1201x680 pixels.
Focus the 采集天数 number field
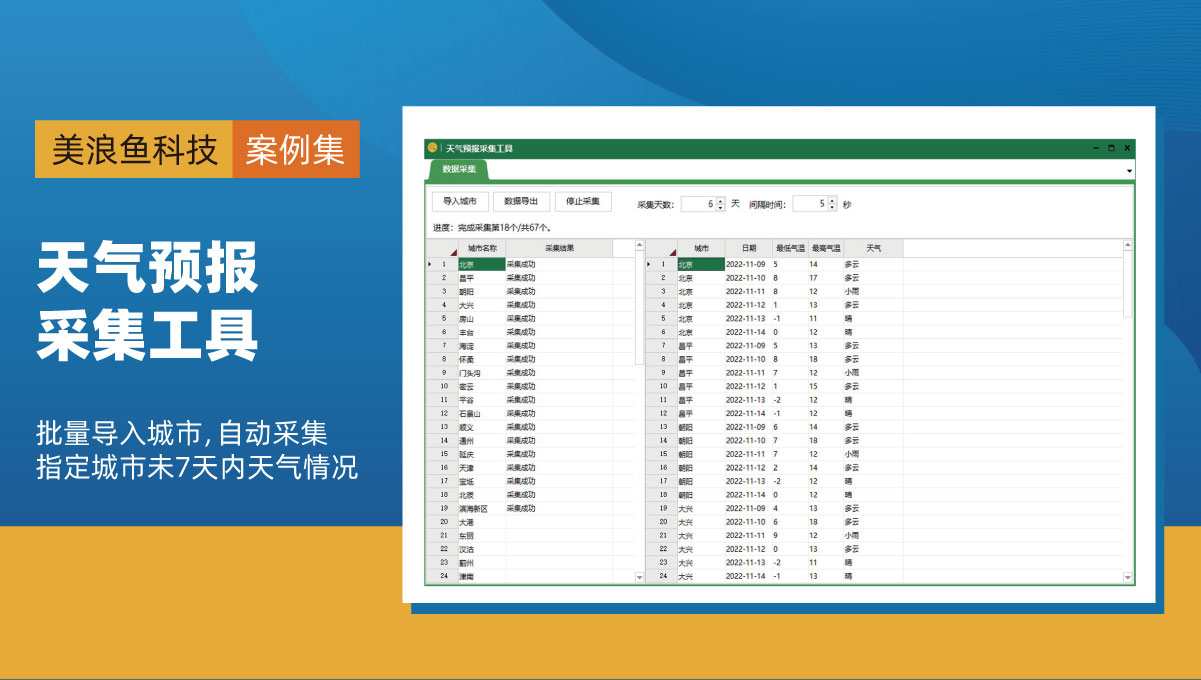click(x=698, y=204)
